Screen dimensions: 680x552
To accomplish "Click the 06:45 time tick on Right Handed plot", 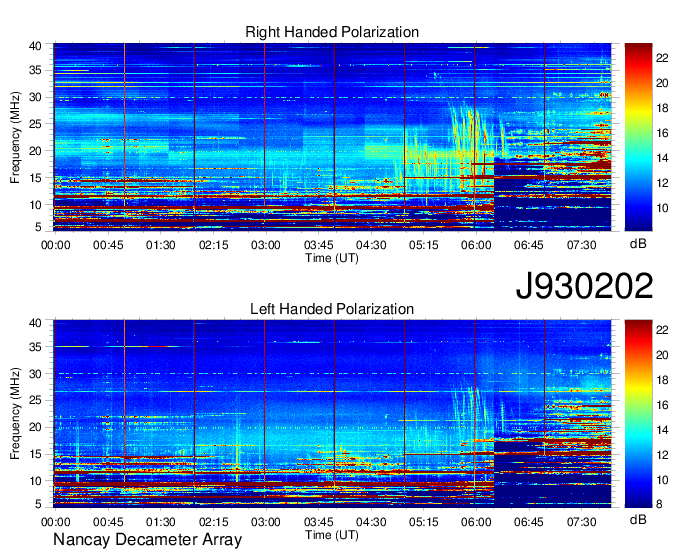I will tap(529, 245).
